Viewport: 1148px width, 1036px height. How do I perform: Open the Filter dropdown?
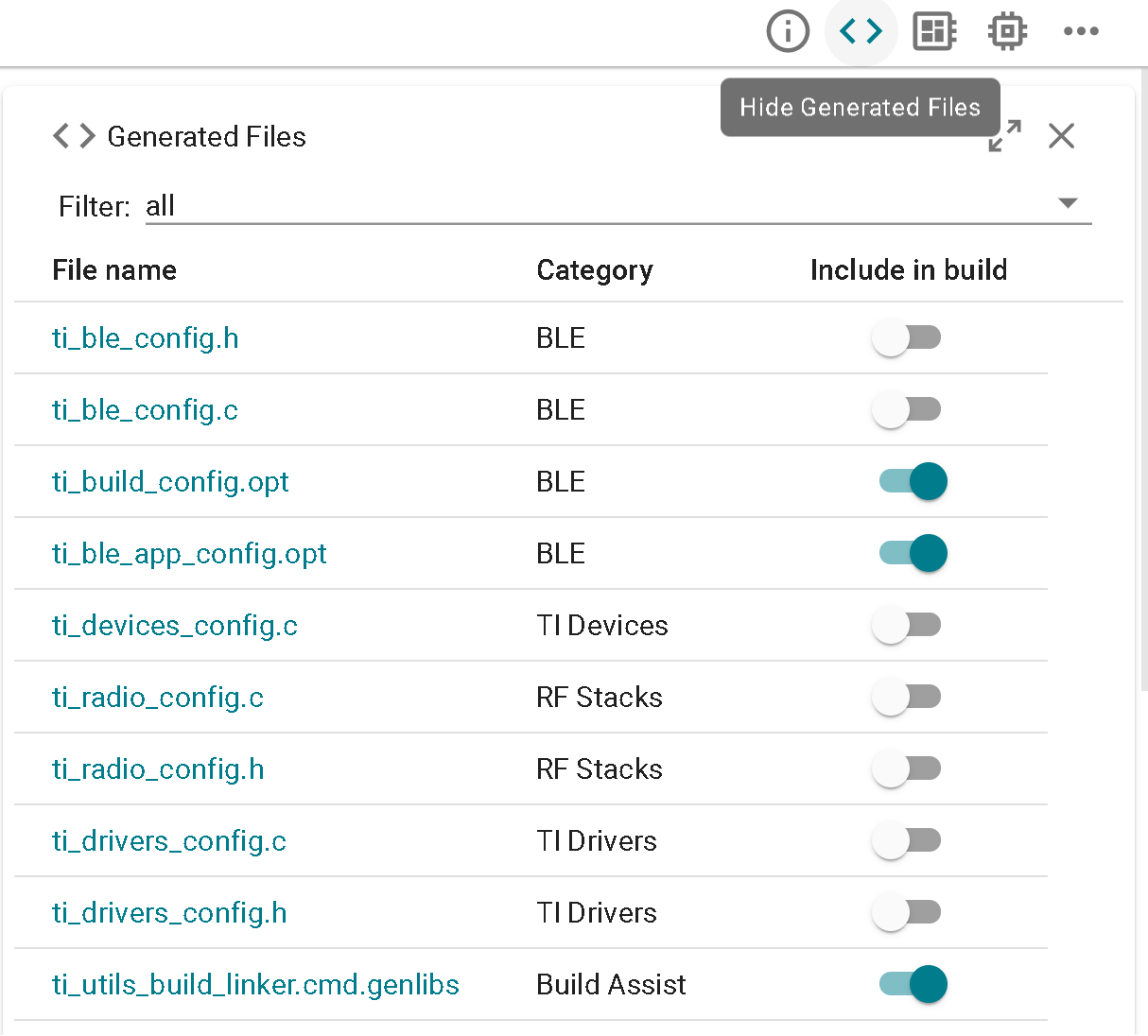click(x=615, y=205)
